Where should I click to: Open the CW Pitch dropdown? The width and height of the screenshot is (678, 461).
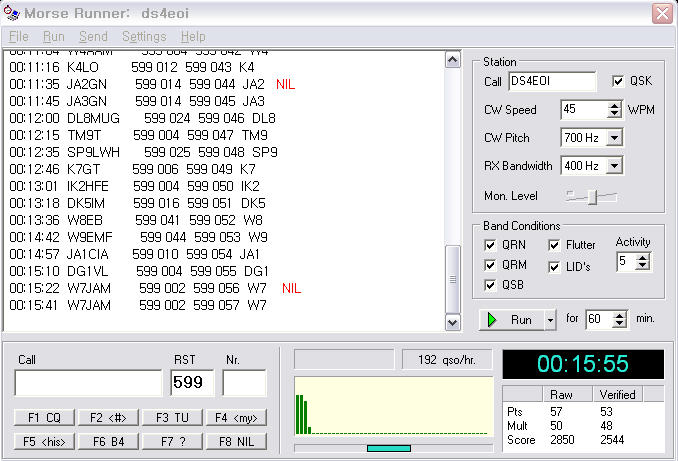coord(614,138)
